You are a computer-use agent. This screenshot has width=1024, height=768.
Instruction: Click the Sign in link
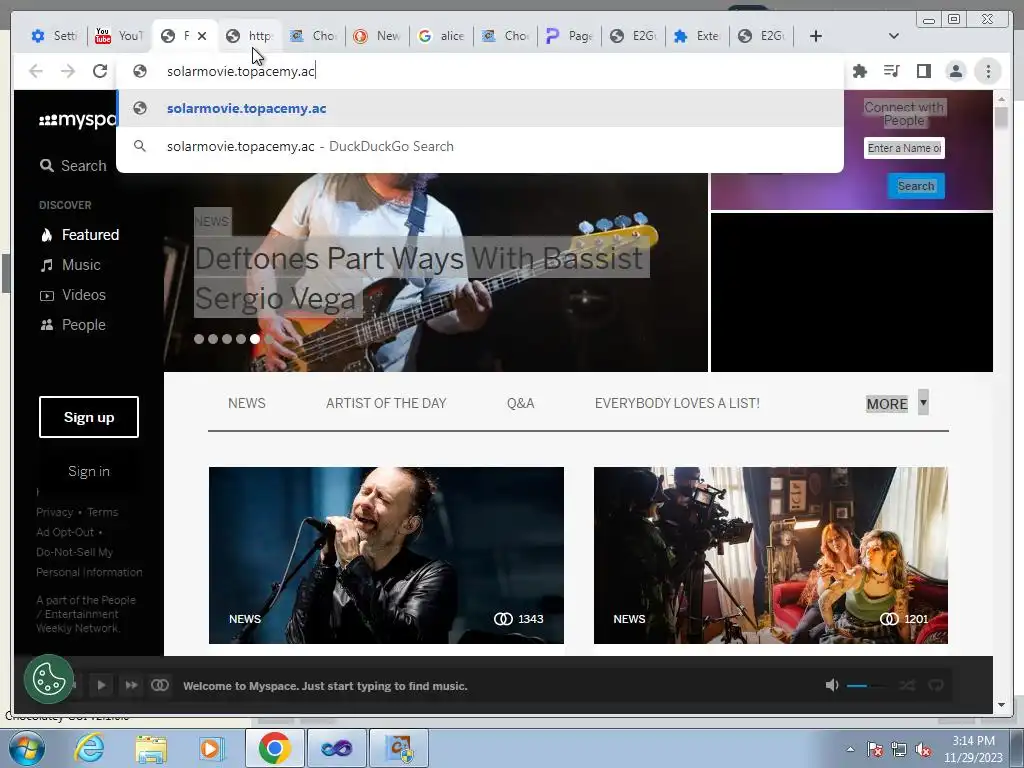[x=89, y=471]
